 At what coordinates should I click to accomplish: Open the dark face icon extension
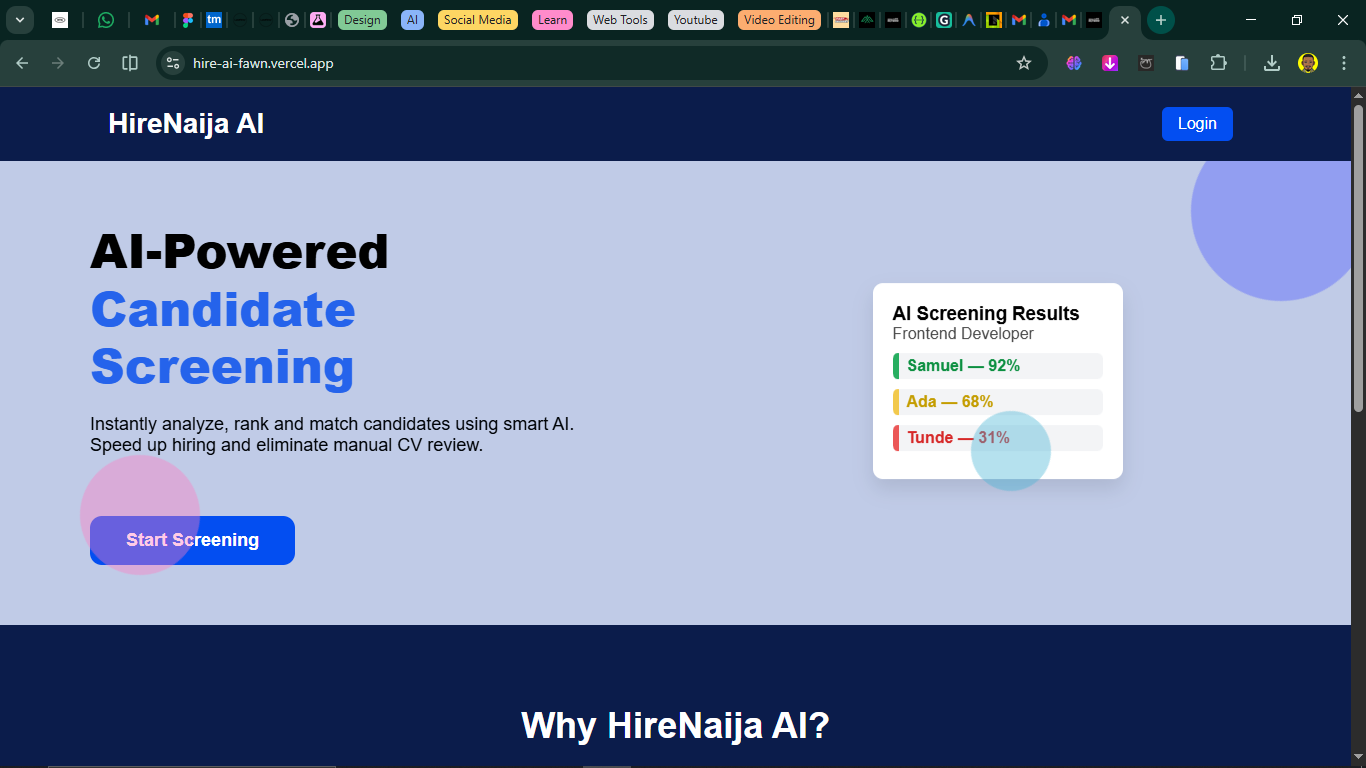[x=1146, y=63]
